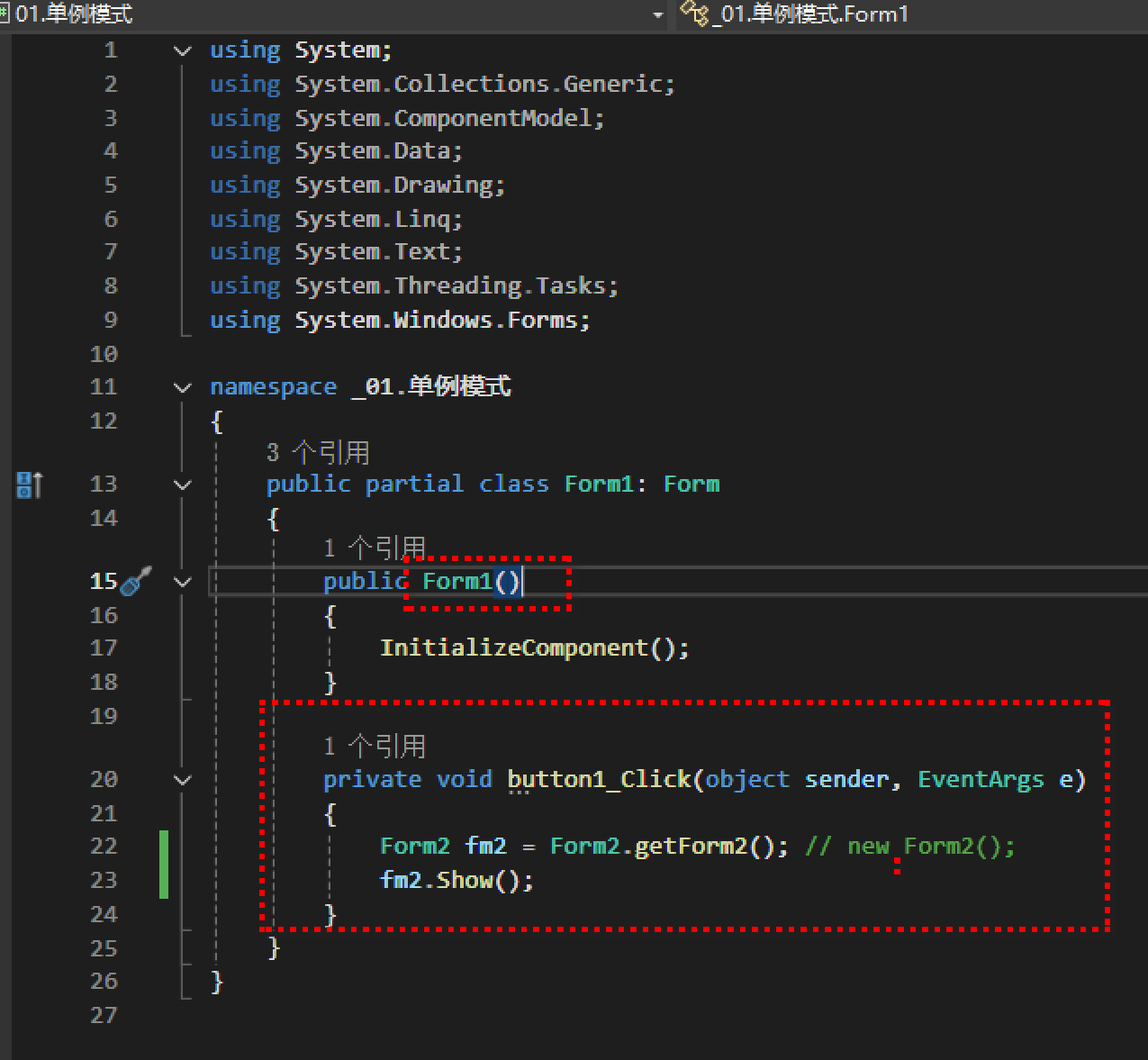Screen dimensions: 1148x1060
Task: Click line number 27 in the margin
Action: 104,1016
